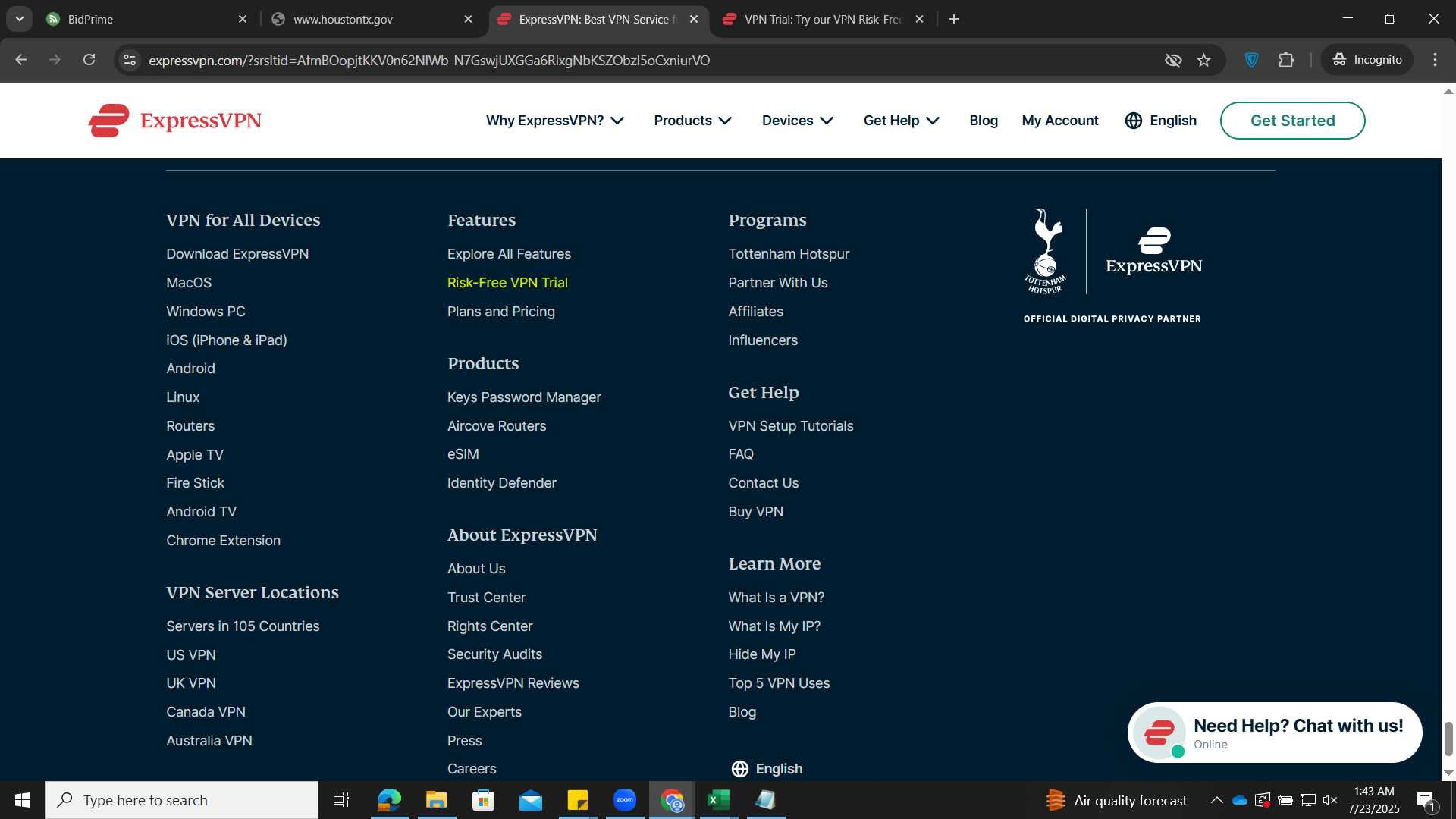Screen dimensions: 1456x819
Task: Open Plans and Pricing link
Action: click(x=501, y=312)
